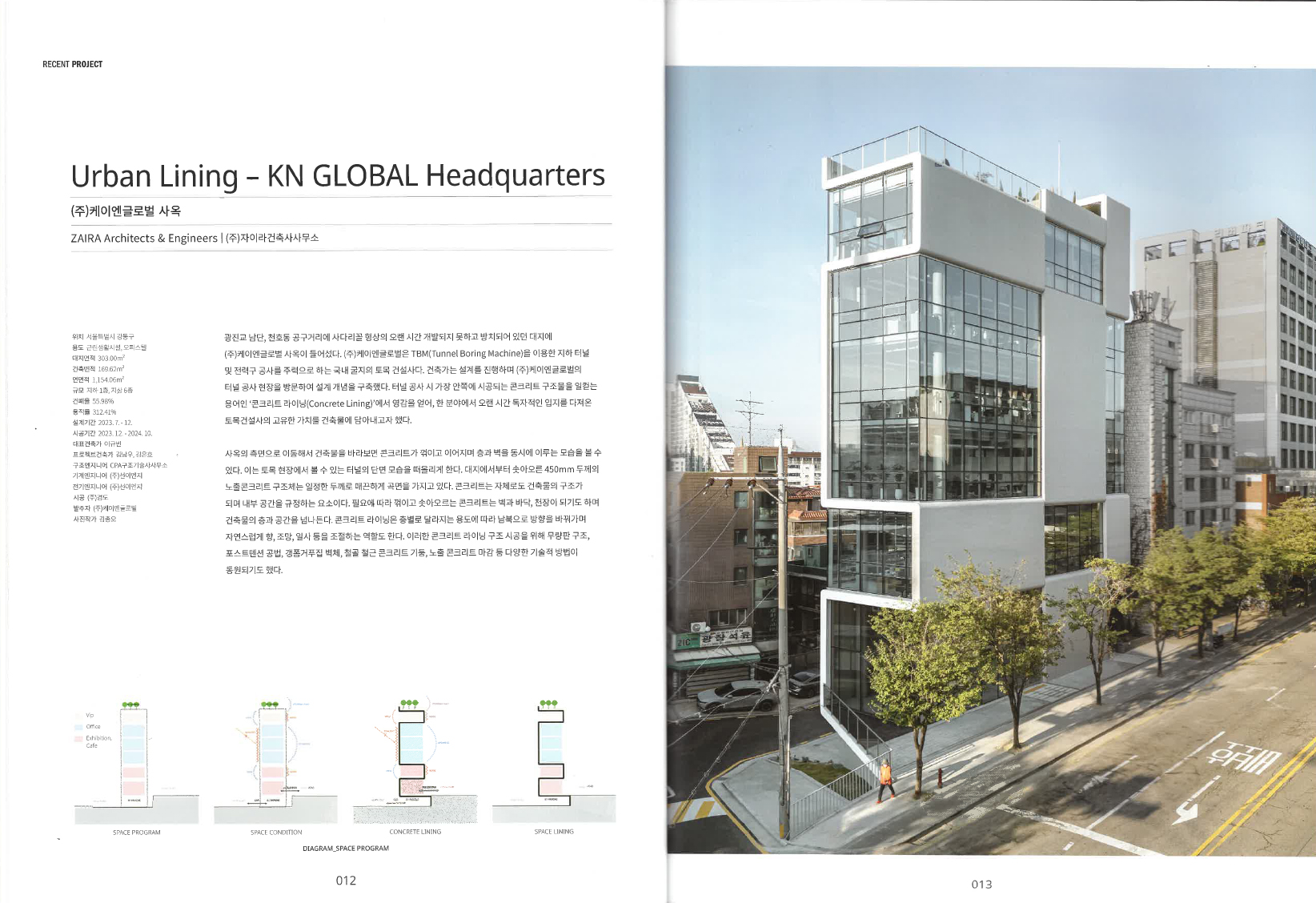This screenshot has width=1316, height=903.
Task: Click the '건폐율 55.98%' line
Action: [93, 401]
